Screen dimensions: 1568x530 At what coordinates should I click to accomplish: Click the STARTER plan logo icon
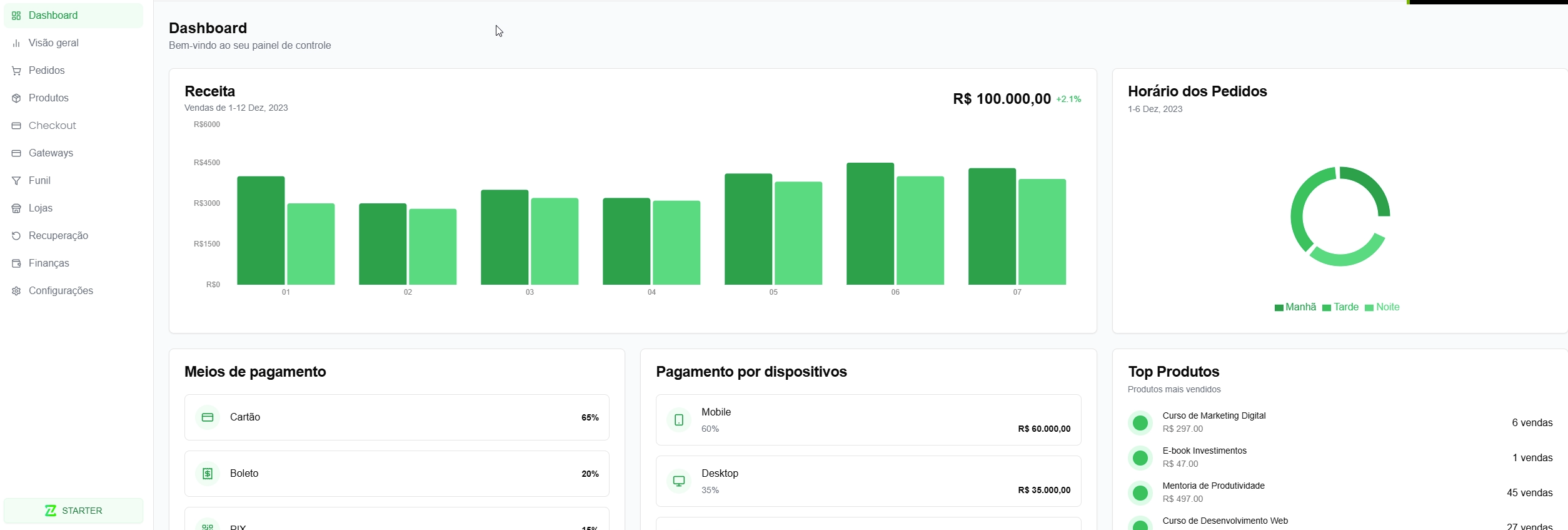(51, 511)
